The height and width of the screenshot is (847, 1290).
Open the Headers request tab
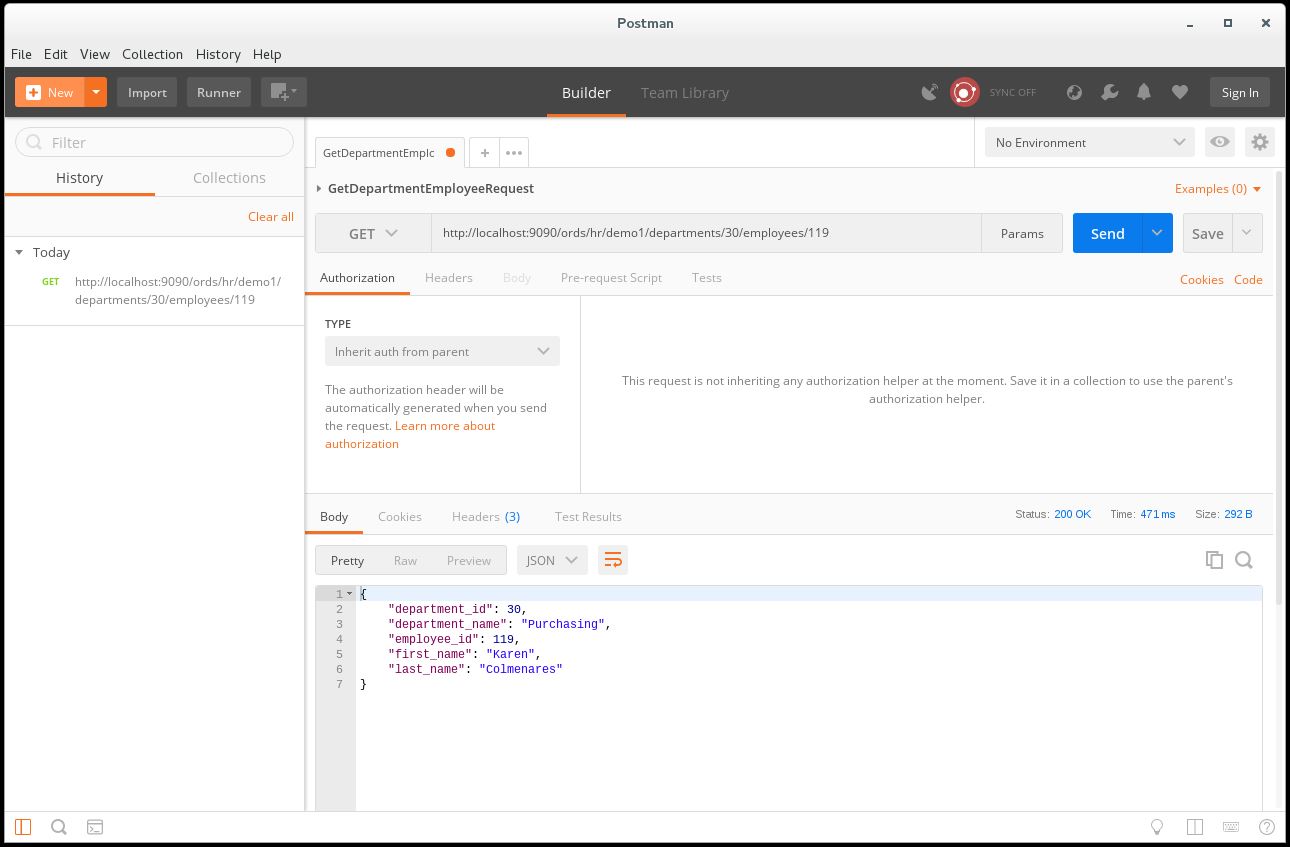[448, 278]
